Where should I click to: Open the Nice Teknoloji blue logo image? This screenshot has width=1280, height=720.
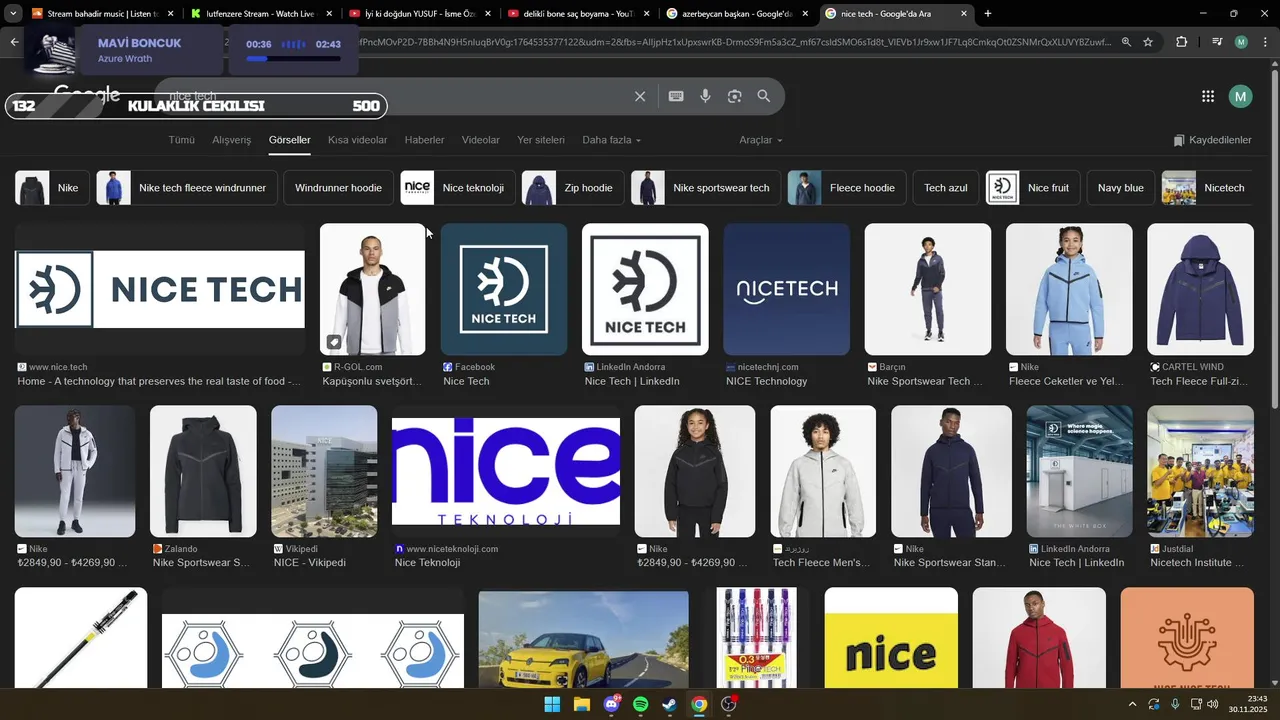pyautogui.click(x=506, y=471)
